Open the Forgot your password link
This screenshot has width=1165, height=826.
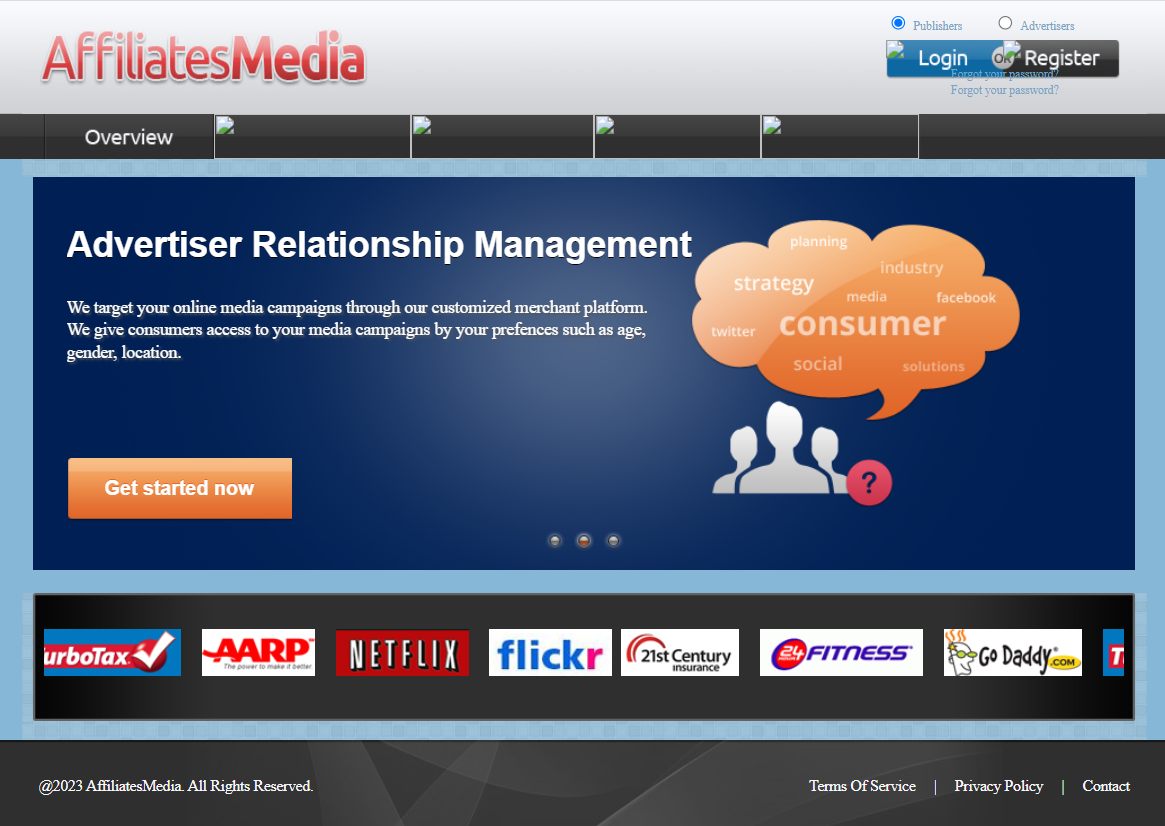(x=1004, y=89)
